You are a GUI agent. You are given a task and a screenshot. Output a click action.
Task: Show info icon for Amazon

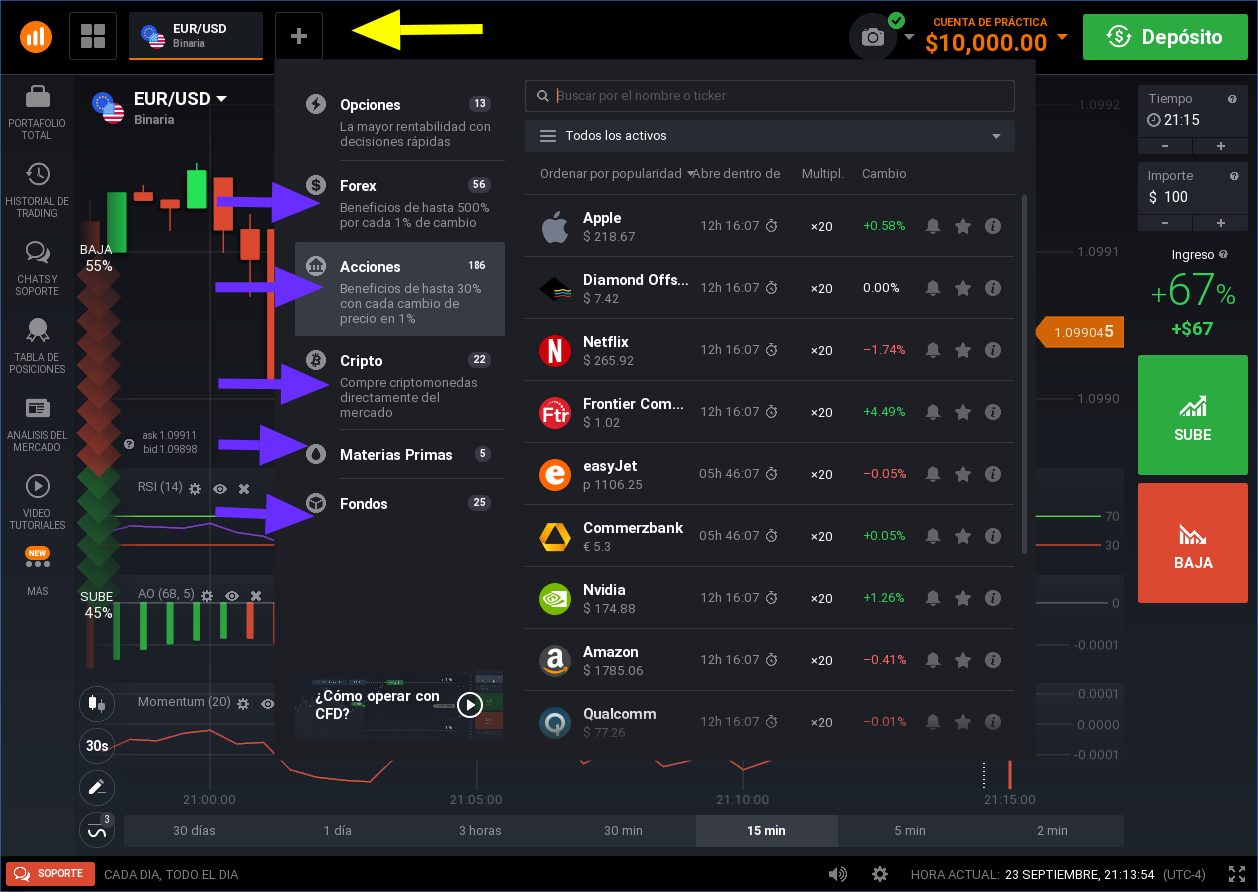pos(993,660)
